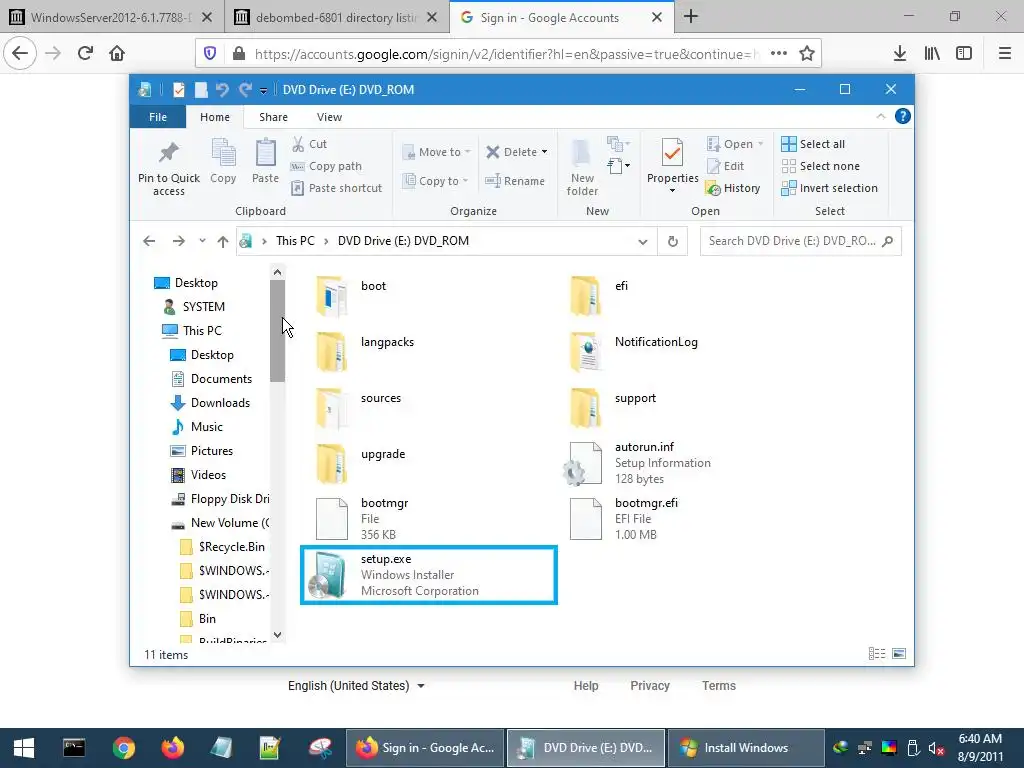This screenshot has width=1024, height=768.
Task: Select $Recycle.Bin in navigation tree
Action: click(x=231, y=547)
